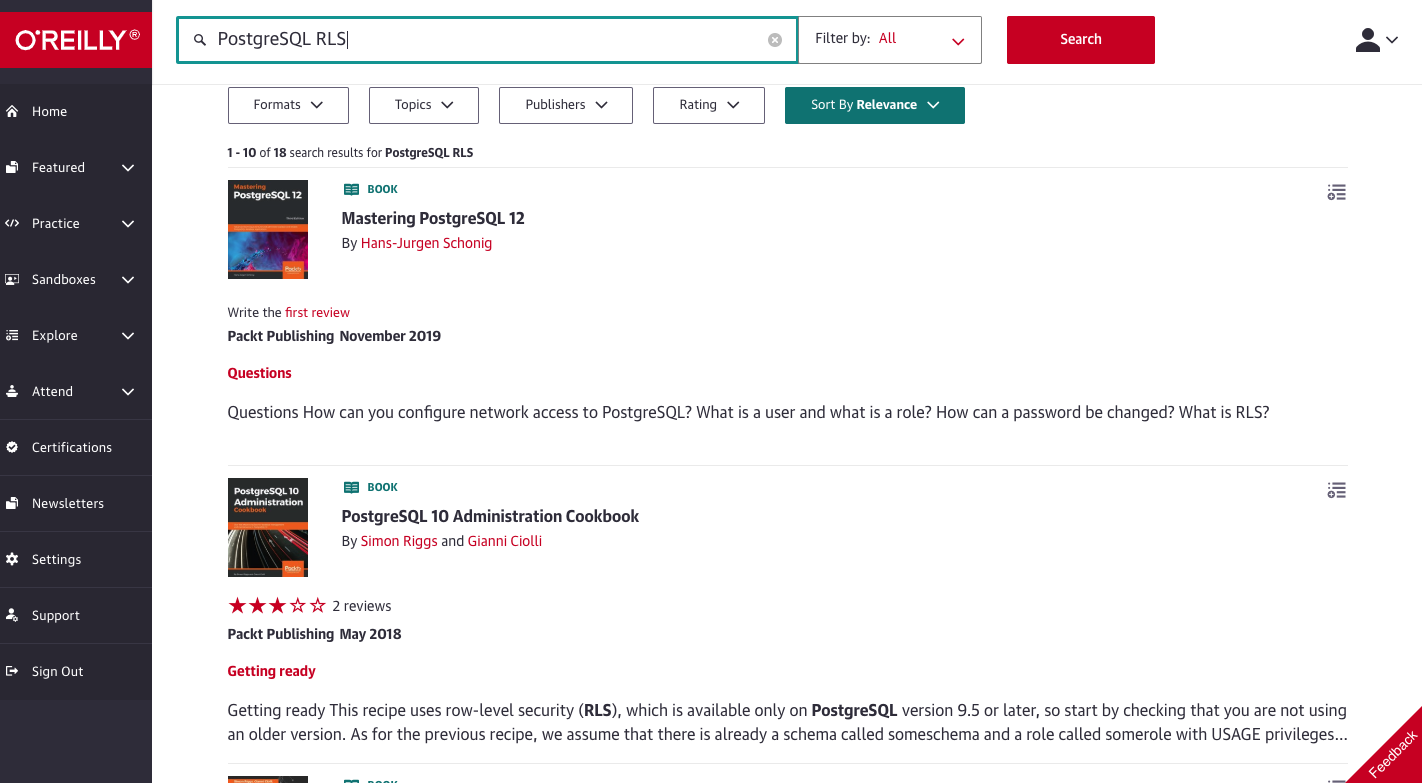The height and width of the screenshot is (783, 1422).
Task: Open author Gianni Ciolli link
Action: click(505, 541)
